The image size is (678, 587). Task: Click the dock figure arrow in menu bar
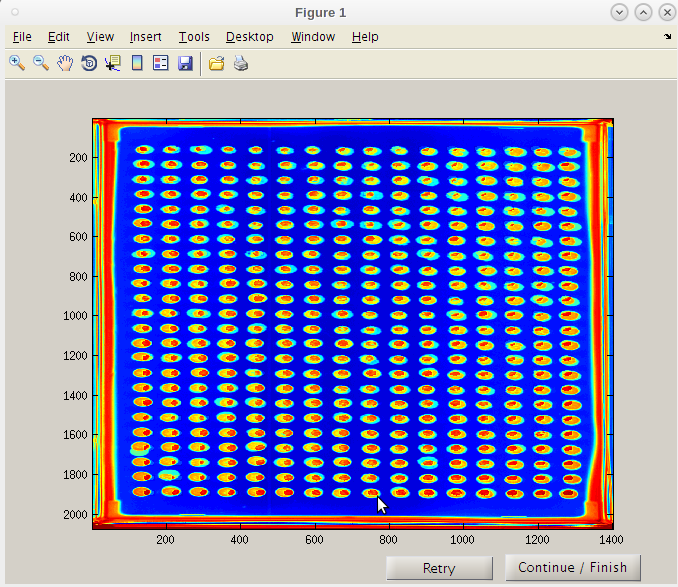click(x=667, y=36)
